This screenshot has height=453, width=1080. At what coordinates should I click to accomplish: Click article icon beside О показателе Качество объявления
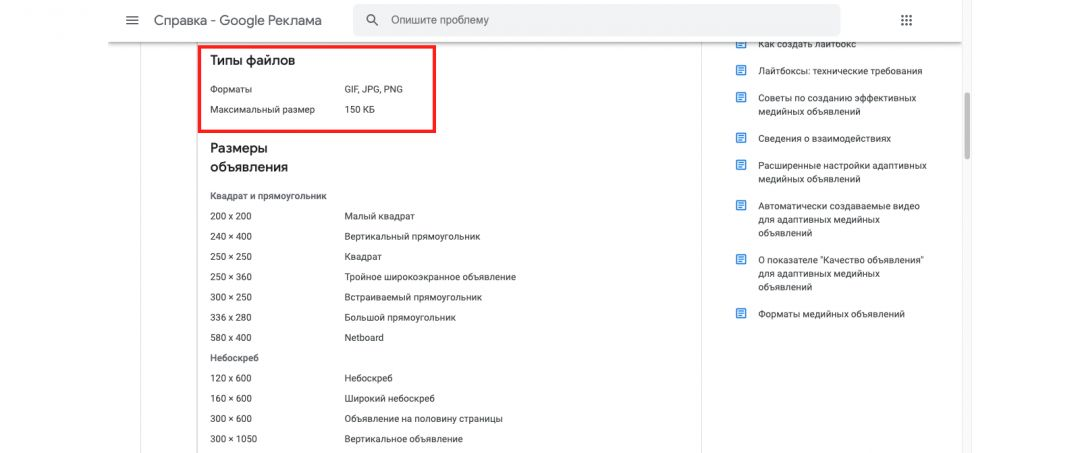pyautogui.click(x=741, y=260)
